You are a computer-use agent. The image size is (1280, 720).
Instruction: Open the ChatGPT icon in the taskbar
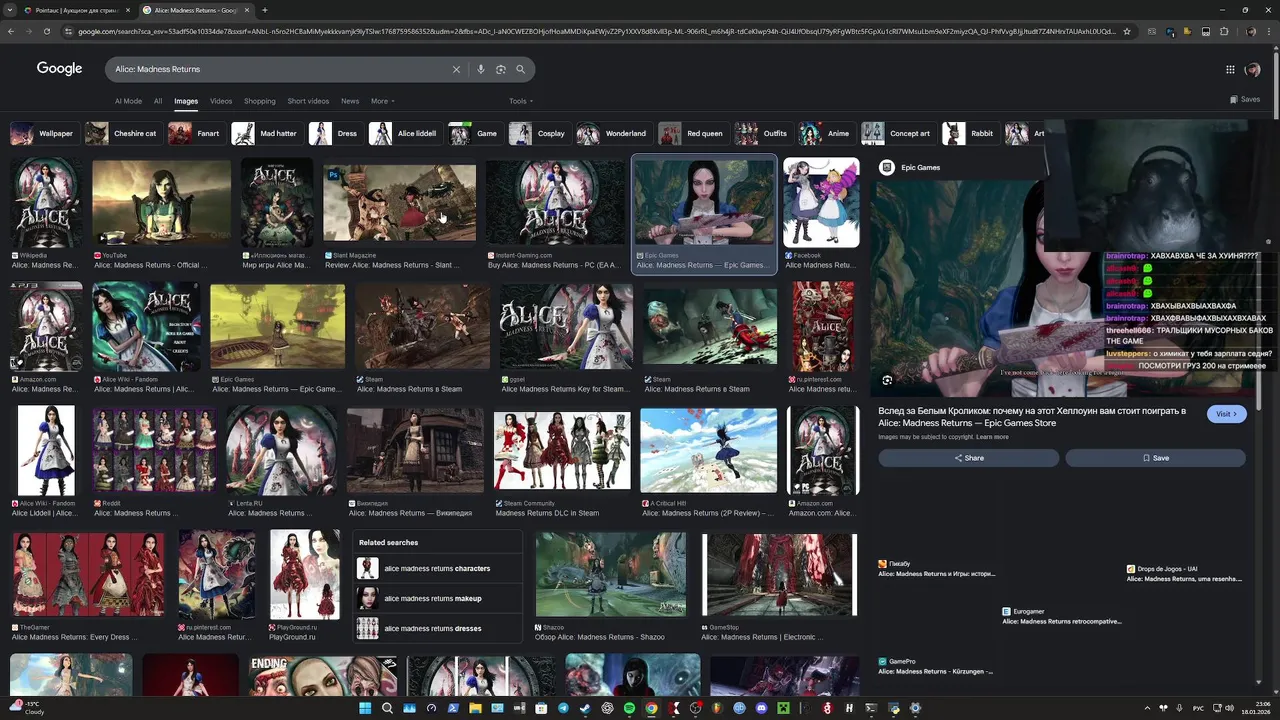click(607, 708)
